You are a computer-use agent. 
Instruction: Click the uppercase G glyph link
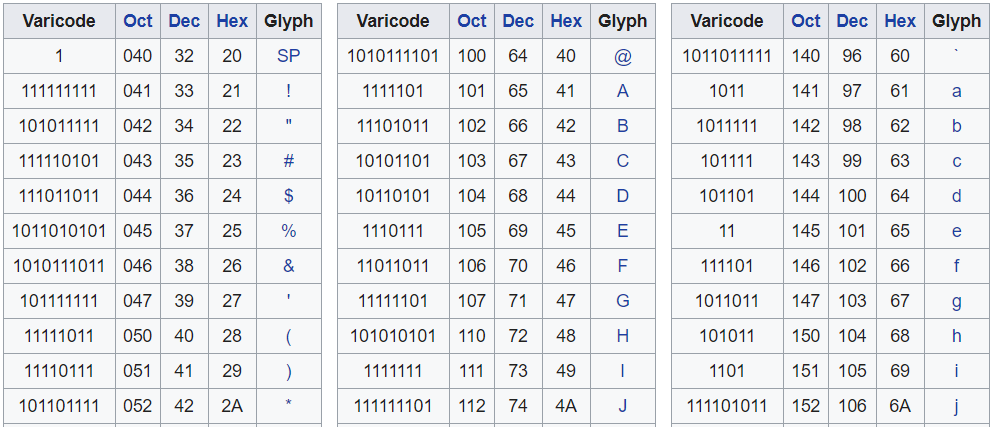click(x=623, y=301)
